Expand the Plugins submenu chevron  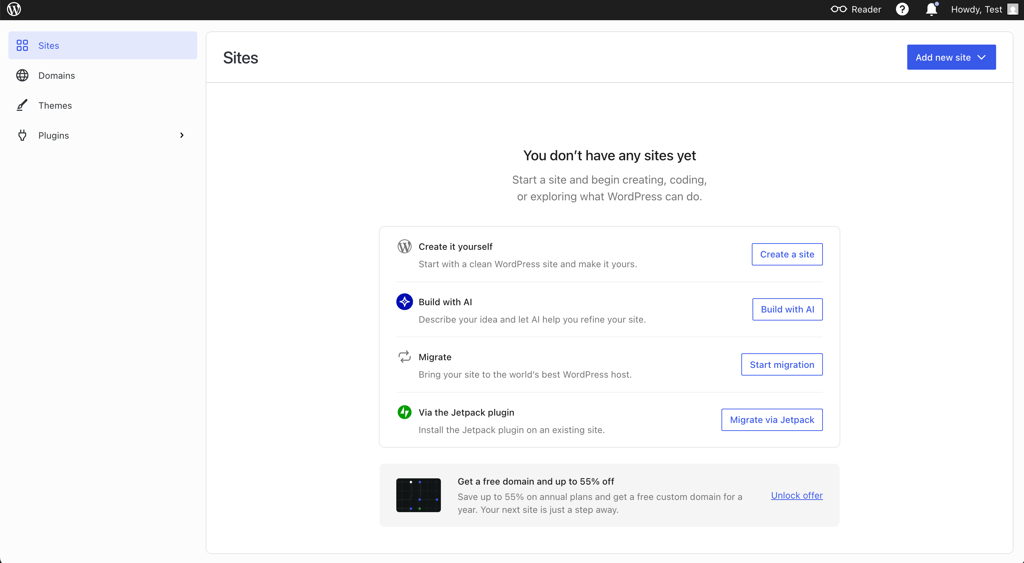pyautogui.click(x=182, y=135)
